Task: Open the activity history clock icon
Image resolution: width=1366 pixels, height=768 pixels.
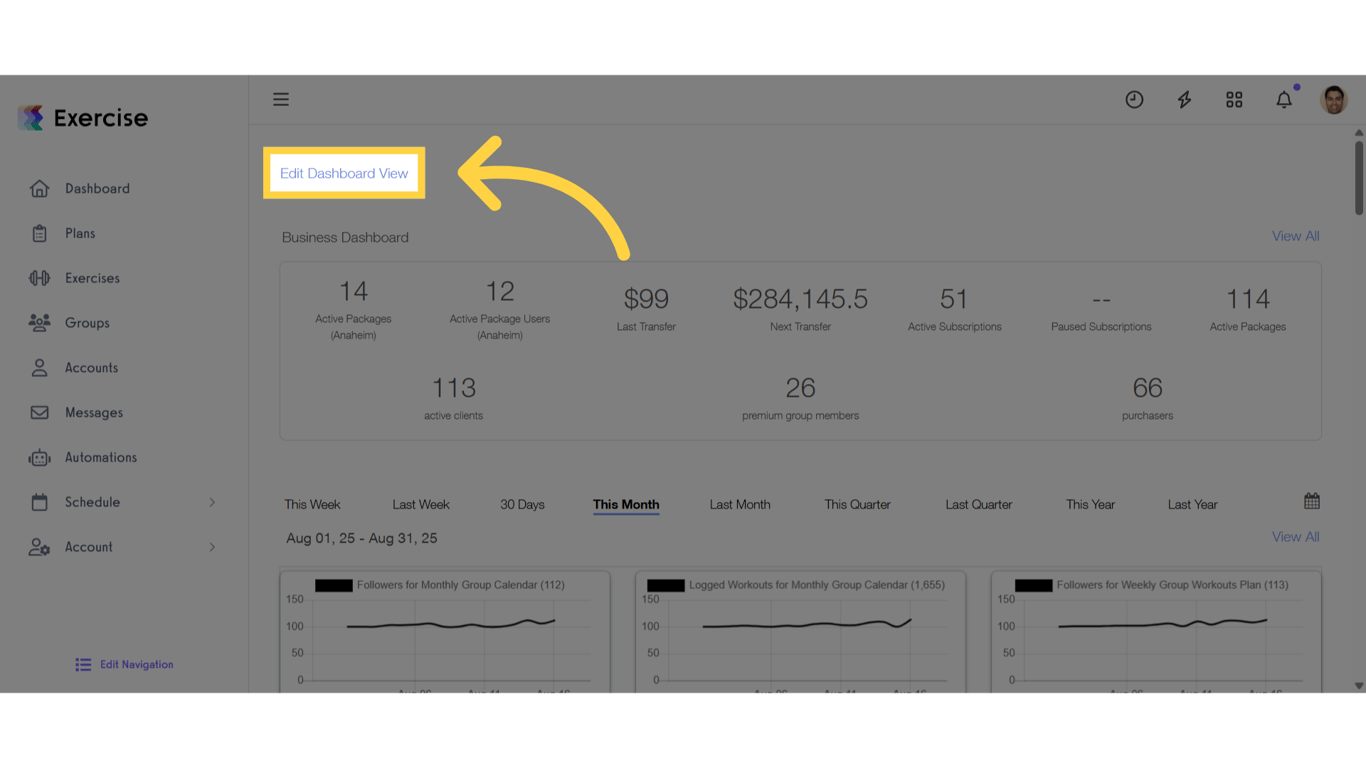Action: click(x=1134, y=99)
